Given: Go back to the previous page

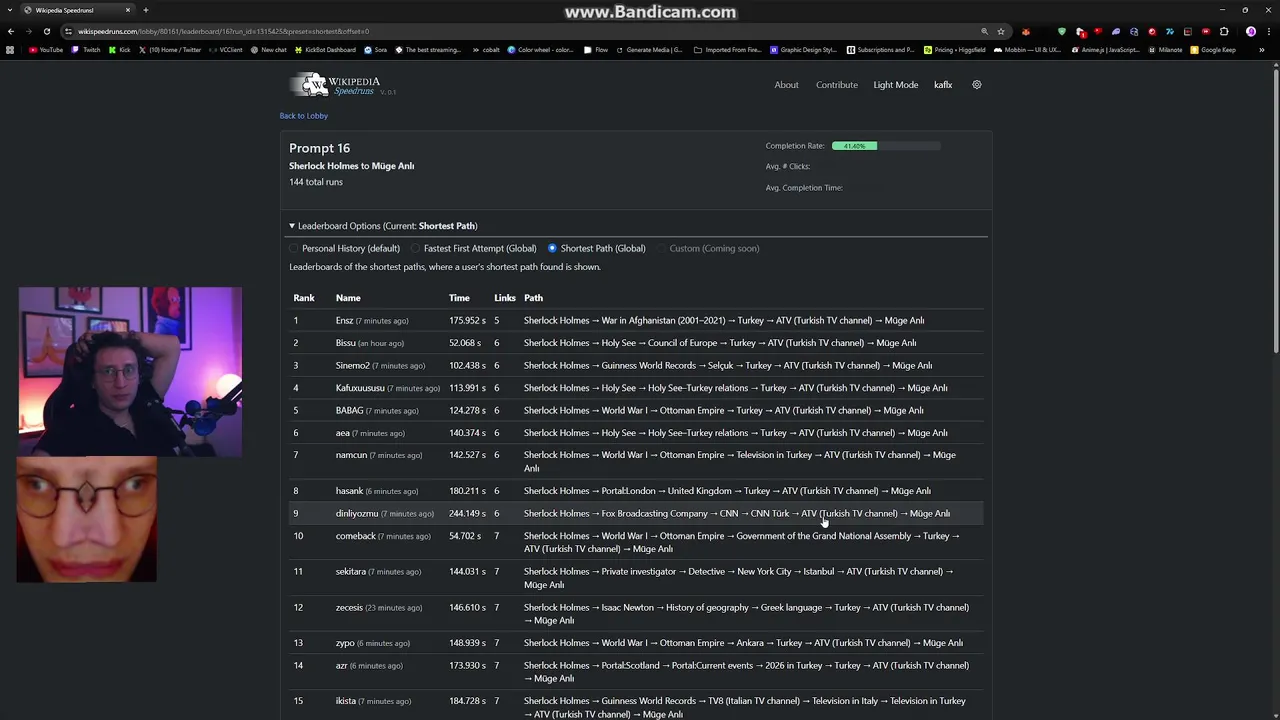Looking at the screenshot, I should click(x=11, y=31).
